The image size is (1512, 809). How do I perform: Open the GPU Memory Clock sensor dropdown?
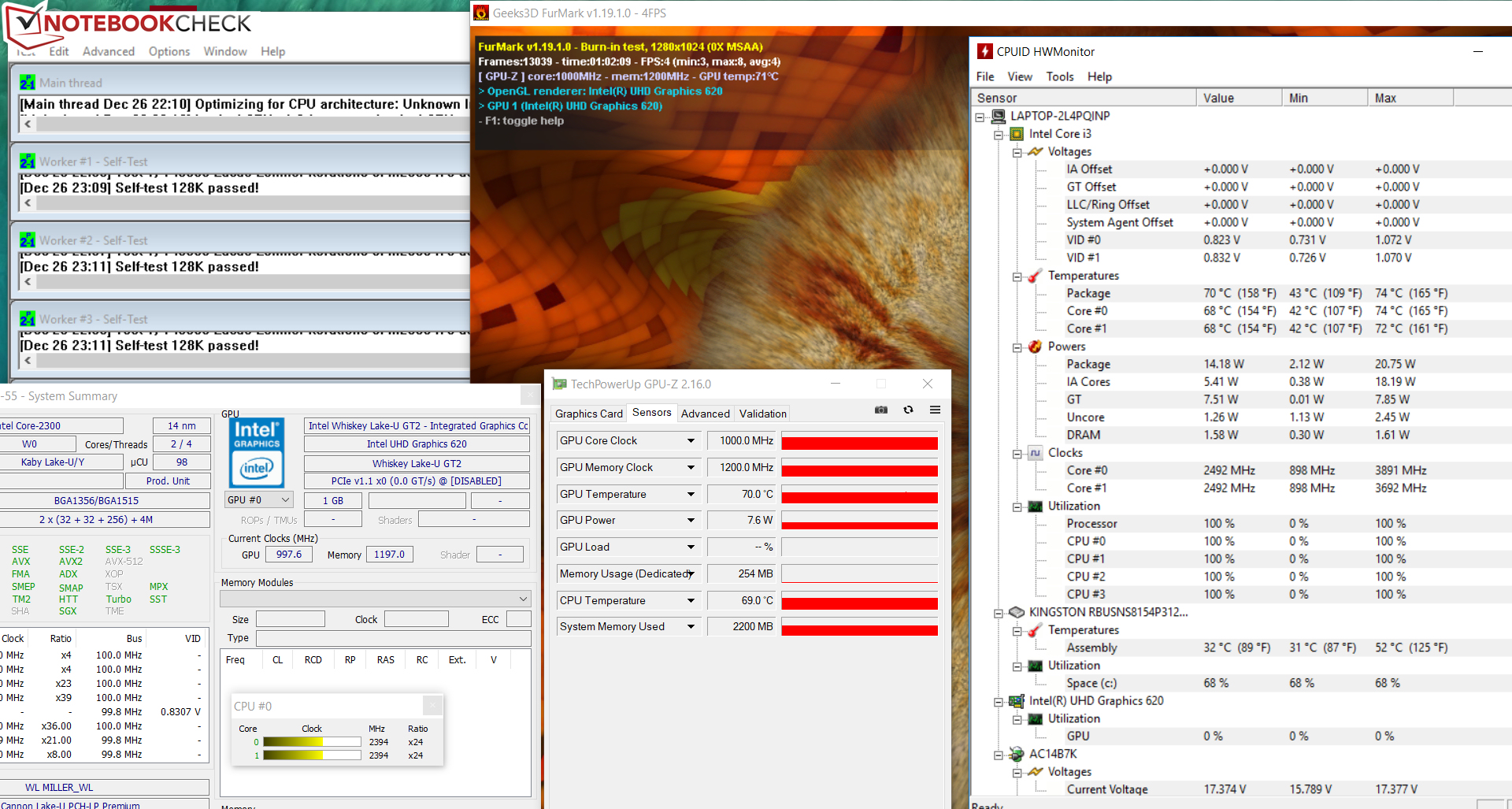(691, 467)
